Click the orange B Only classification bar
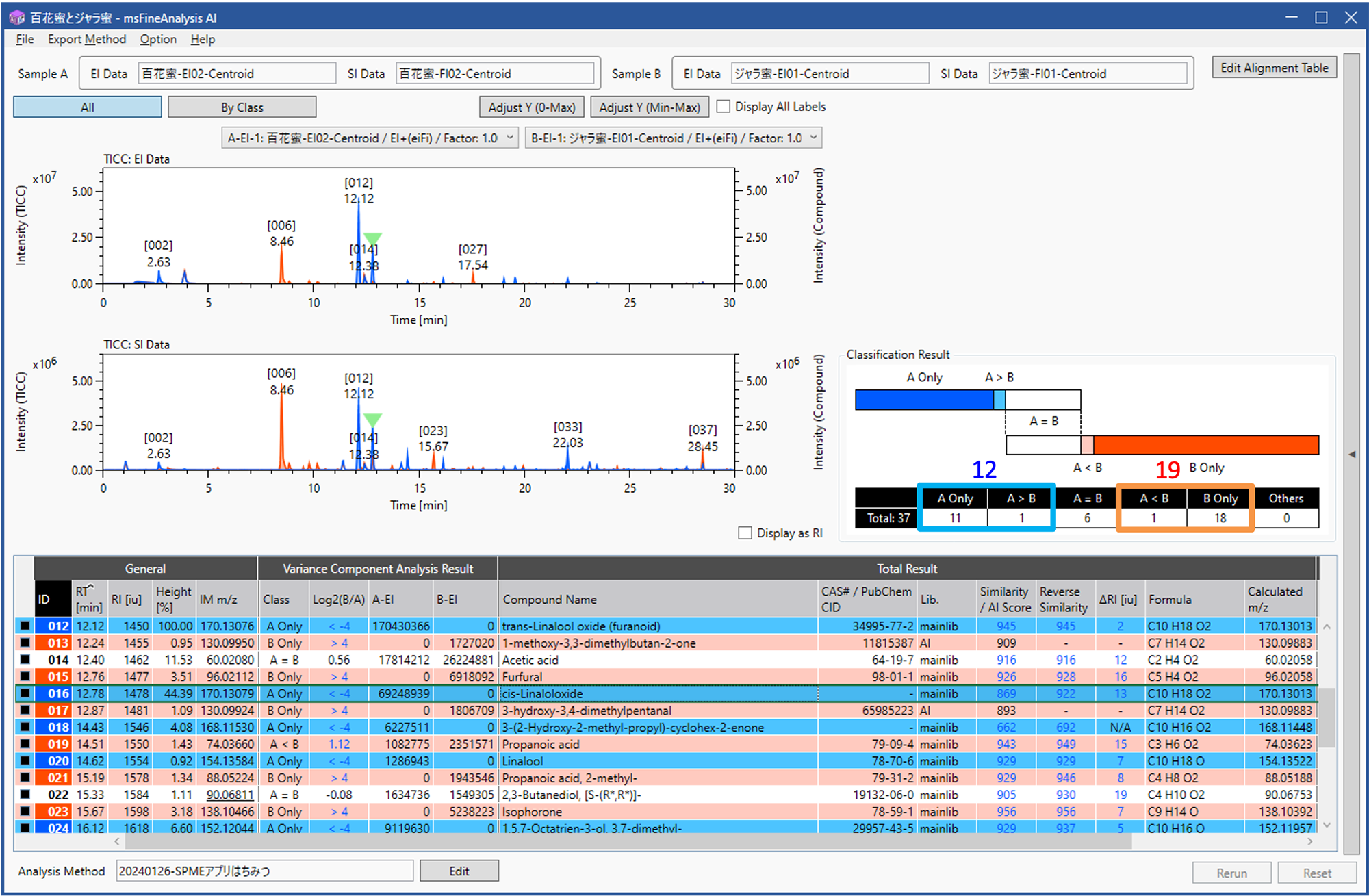This screenshot has height=896, width=1369. [1205, 445]
